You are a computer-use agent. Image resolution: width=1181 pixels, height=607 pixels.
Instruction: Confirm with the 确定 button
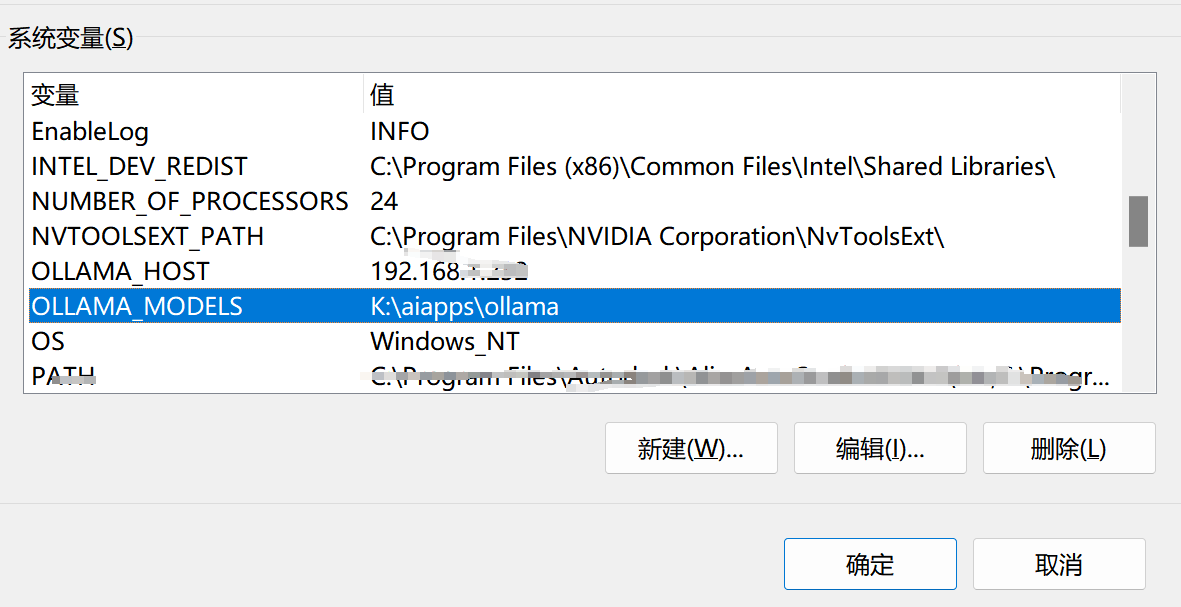pos(870,564)
